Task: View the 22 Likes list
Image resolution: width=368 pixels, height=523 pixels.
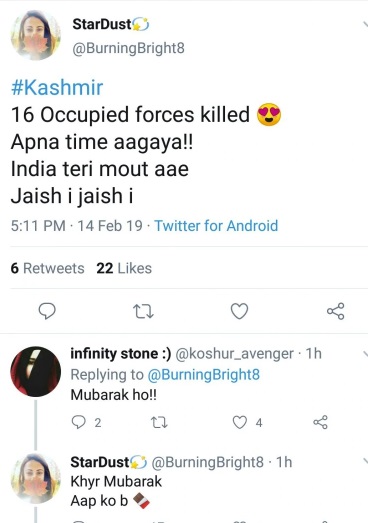Action: 124,268
